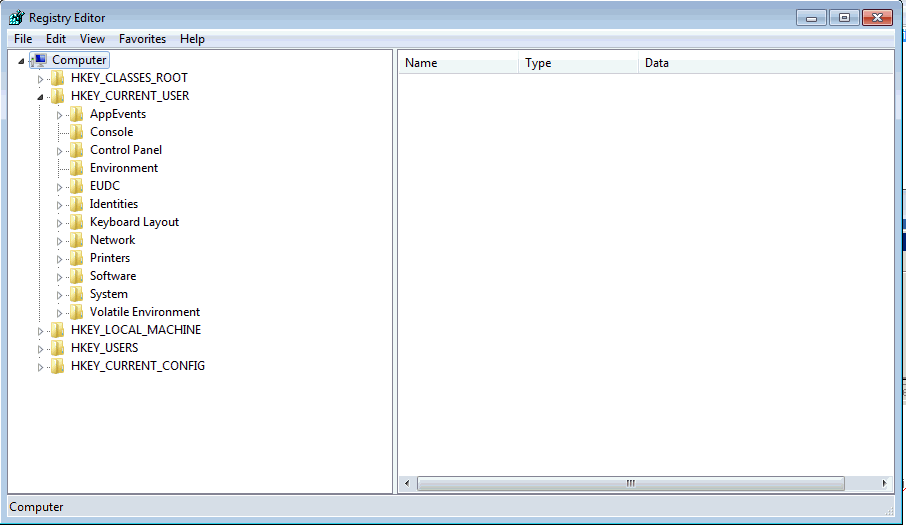
Task: Open the Edit menu
Action: (56, 39)
